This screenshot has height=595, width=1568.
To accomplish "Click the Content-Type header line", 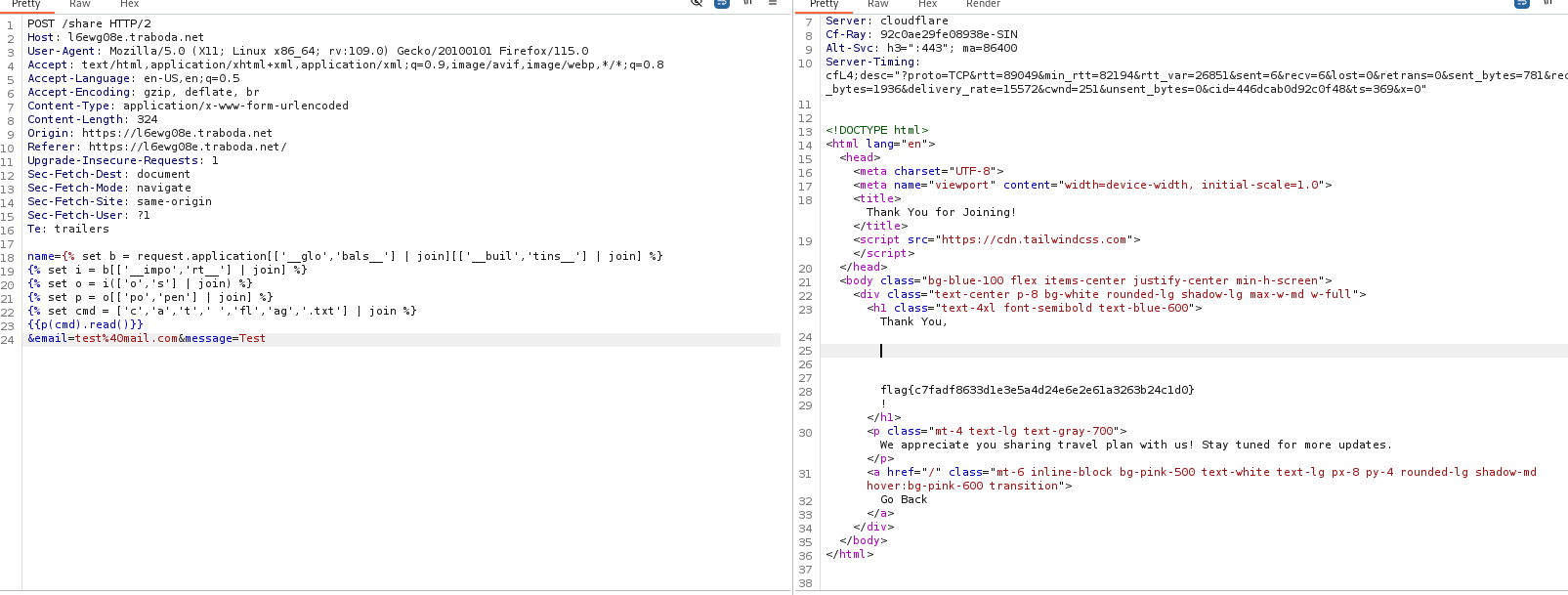I will point(188,106).
